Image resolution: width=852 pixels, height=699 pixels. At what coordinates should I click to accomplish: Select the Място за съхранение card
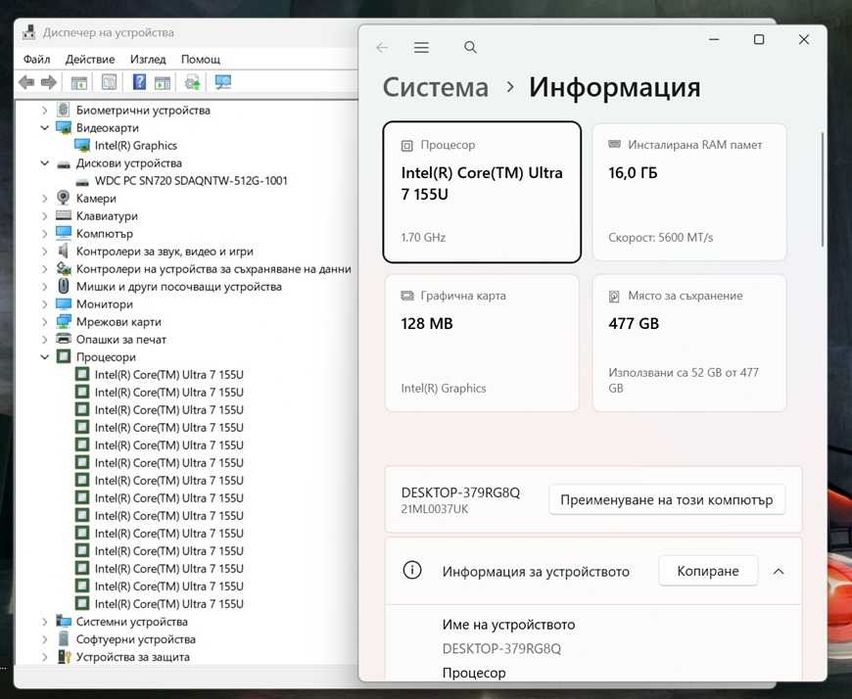click(689, 343)
